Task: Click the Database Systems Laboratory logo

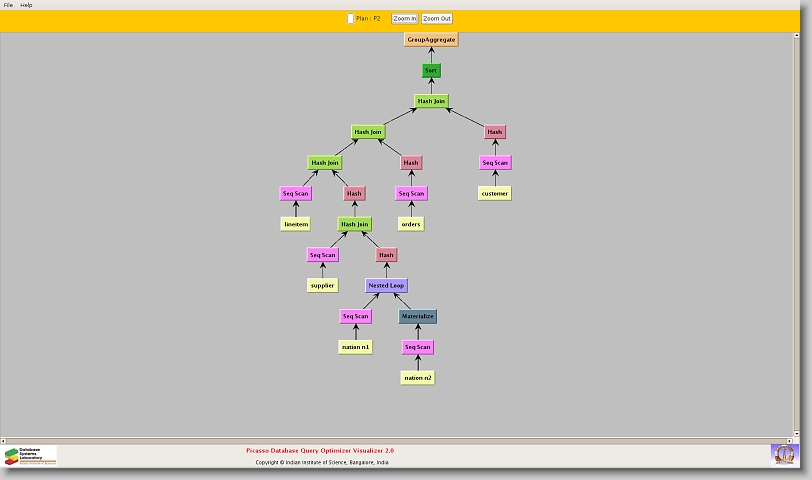Action: 30,456
